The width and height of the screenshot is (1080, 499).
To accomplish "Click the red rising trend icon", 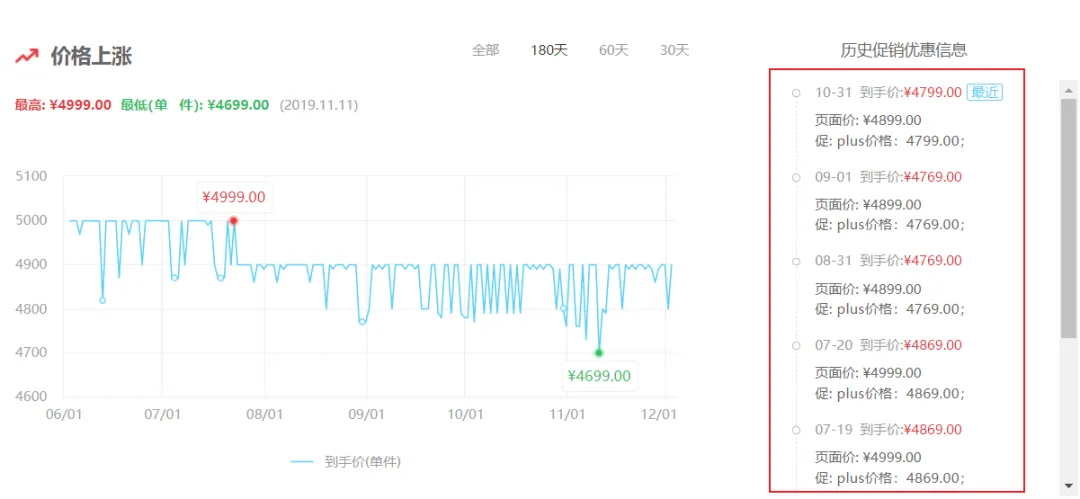I will 27,56.
